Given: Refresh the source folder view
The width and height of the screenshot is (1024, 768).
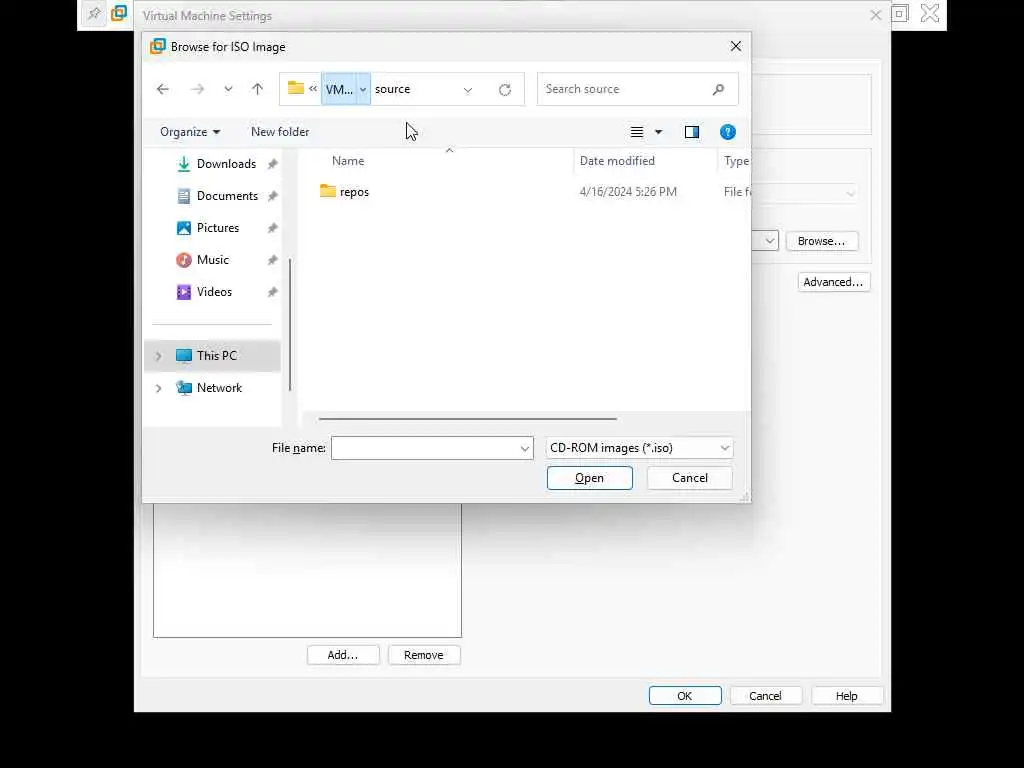Looking at the screenshot, I should point(505,90).
